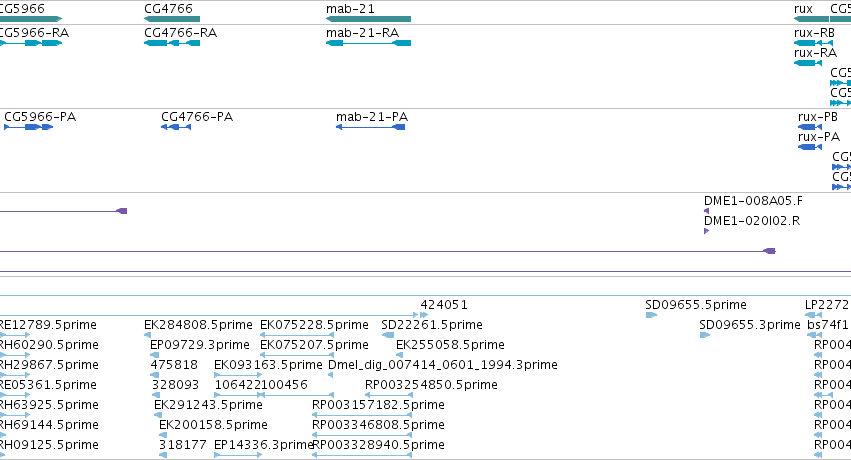Viewport: 851px width, 460px height.
Task: Select the RP003157182.5prime label
Action: tap(378, 405)
